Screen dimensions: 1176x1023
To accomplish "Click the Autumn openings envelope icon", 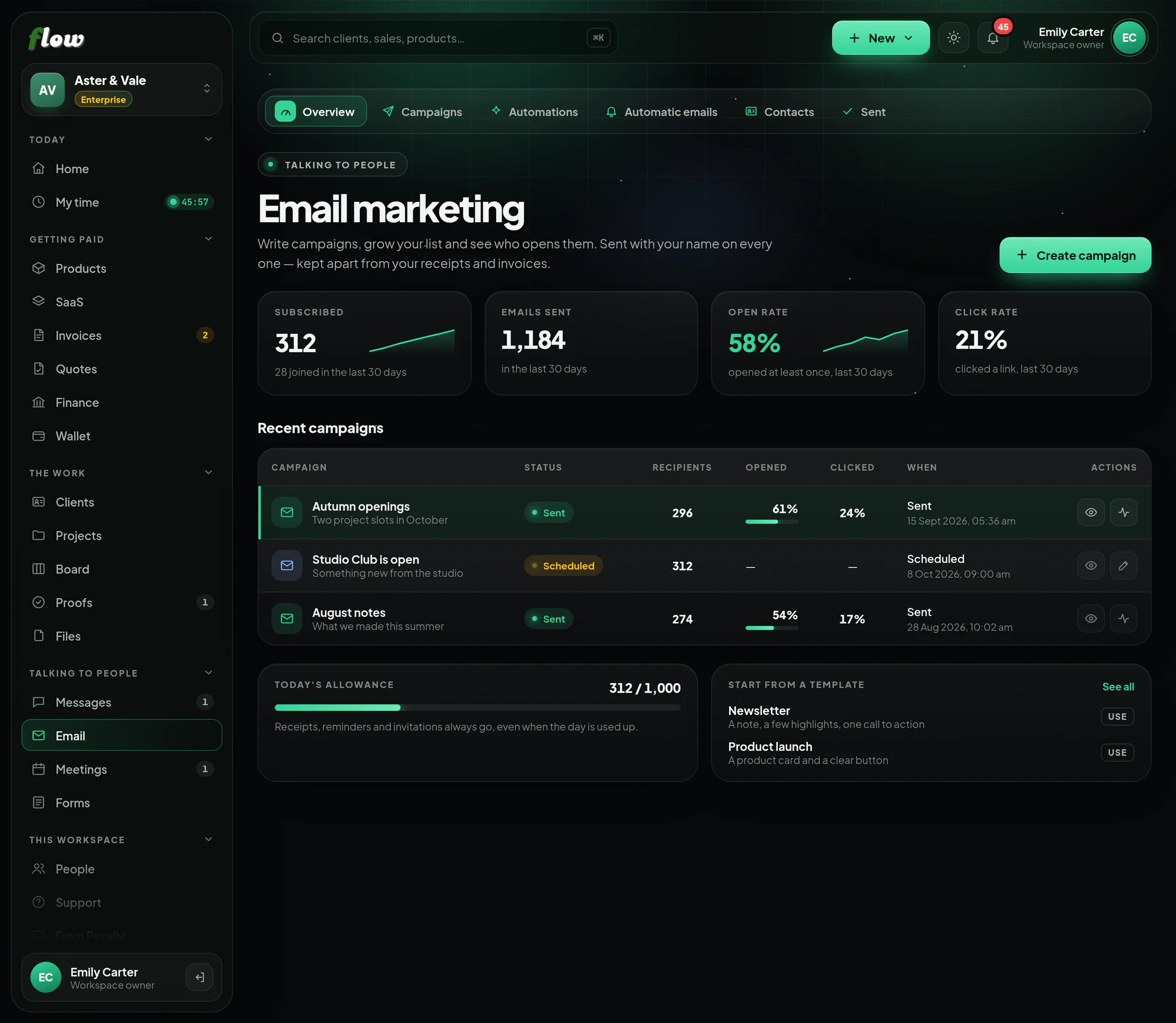I will coord(287,512).
